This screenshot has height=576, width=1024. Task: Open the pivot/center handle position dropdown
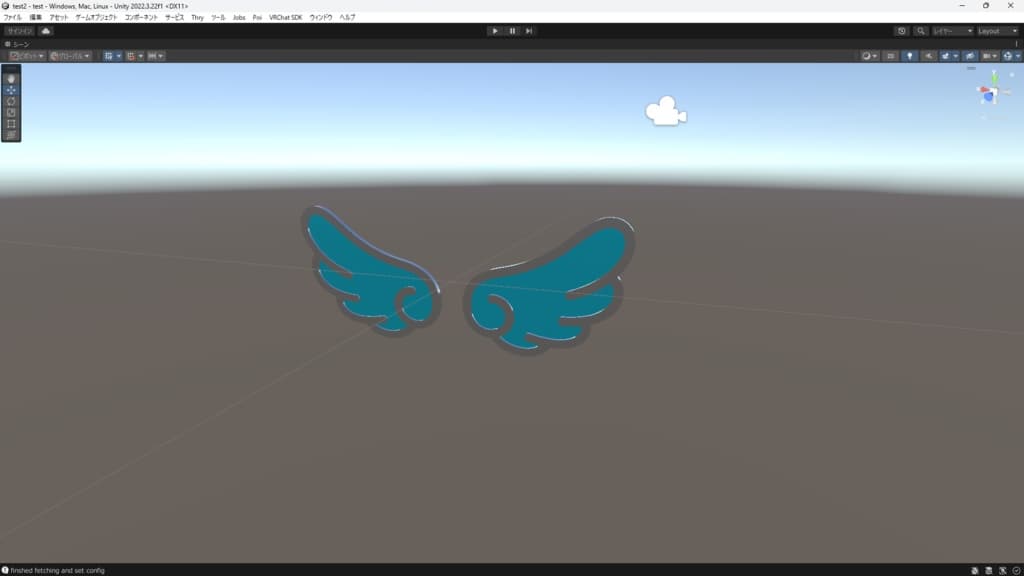[27, 56]
